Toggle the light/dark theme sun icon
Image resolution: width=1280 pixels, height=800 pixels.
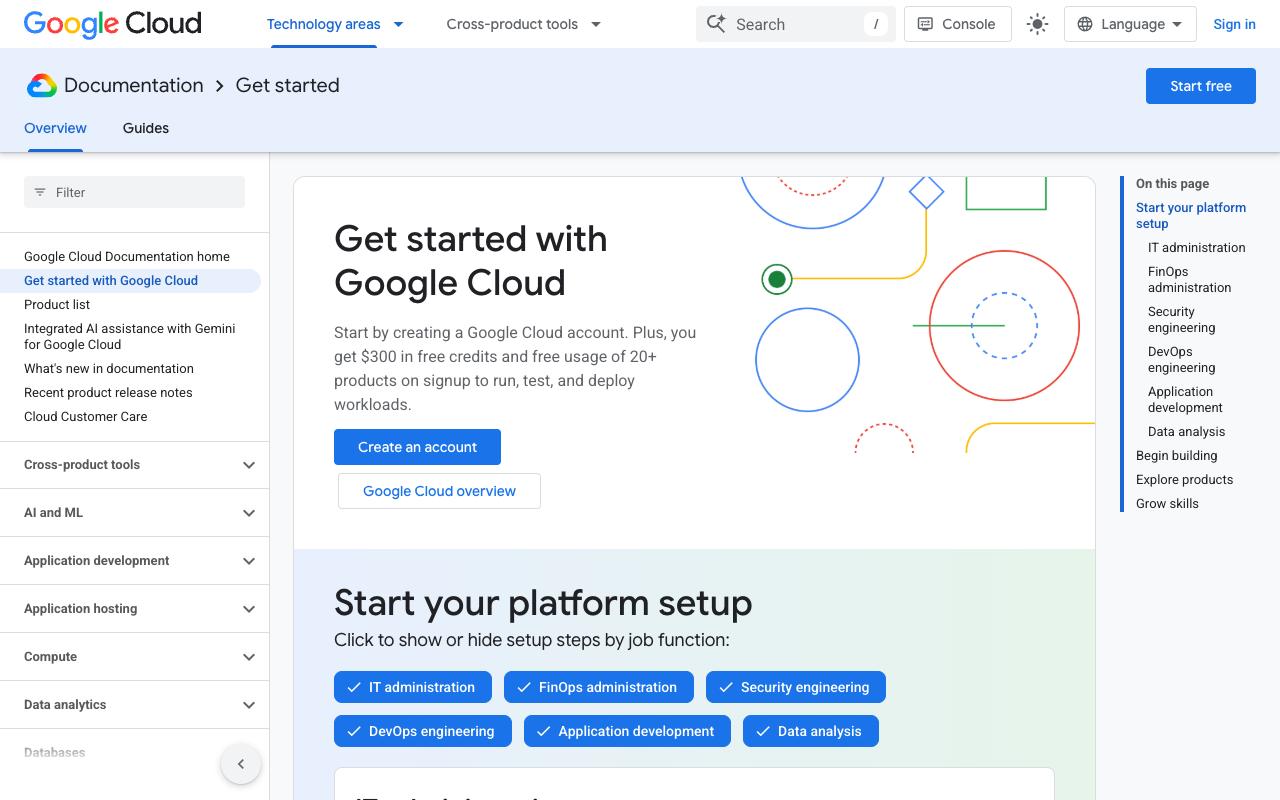point(1038,24)
